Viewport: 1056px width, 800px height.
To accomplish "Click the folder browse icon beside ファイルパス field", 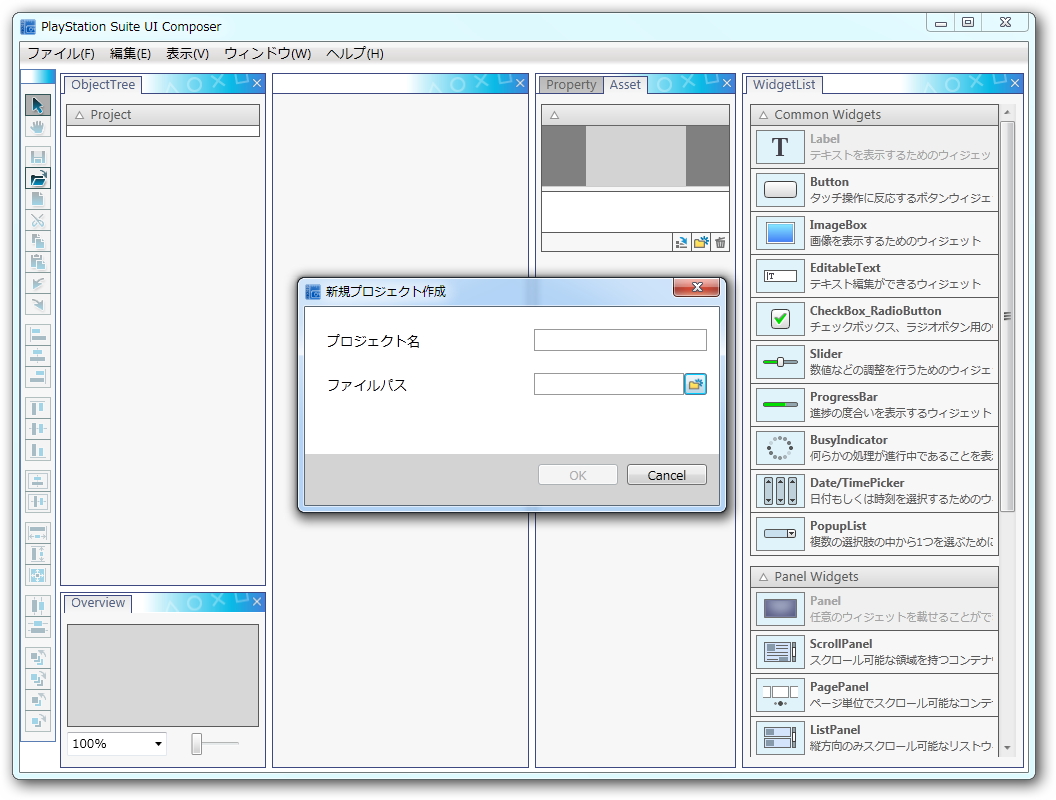I will tap(696, 384).
